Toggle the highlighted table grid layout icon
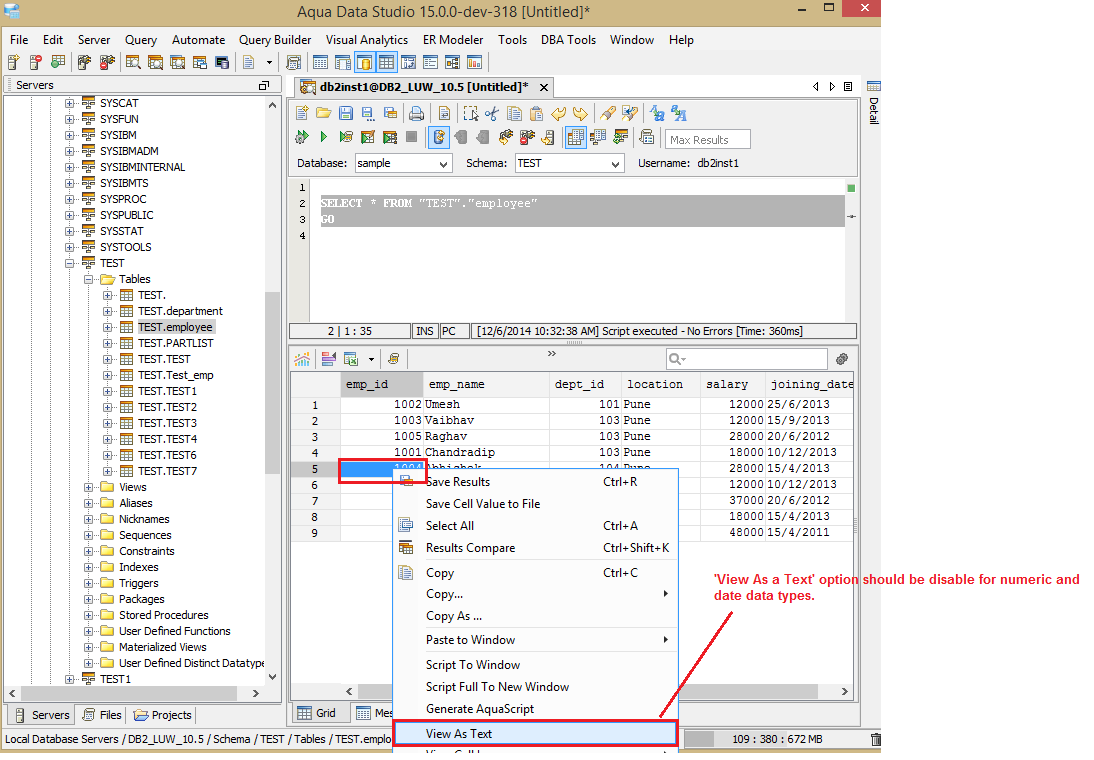Image resolution: width=1094 pixels, height=760 pixels. (386, 62)
